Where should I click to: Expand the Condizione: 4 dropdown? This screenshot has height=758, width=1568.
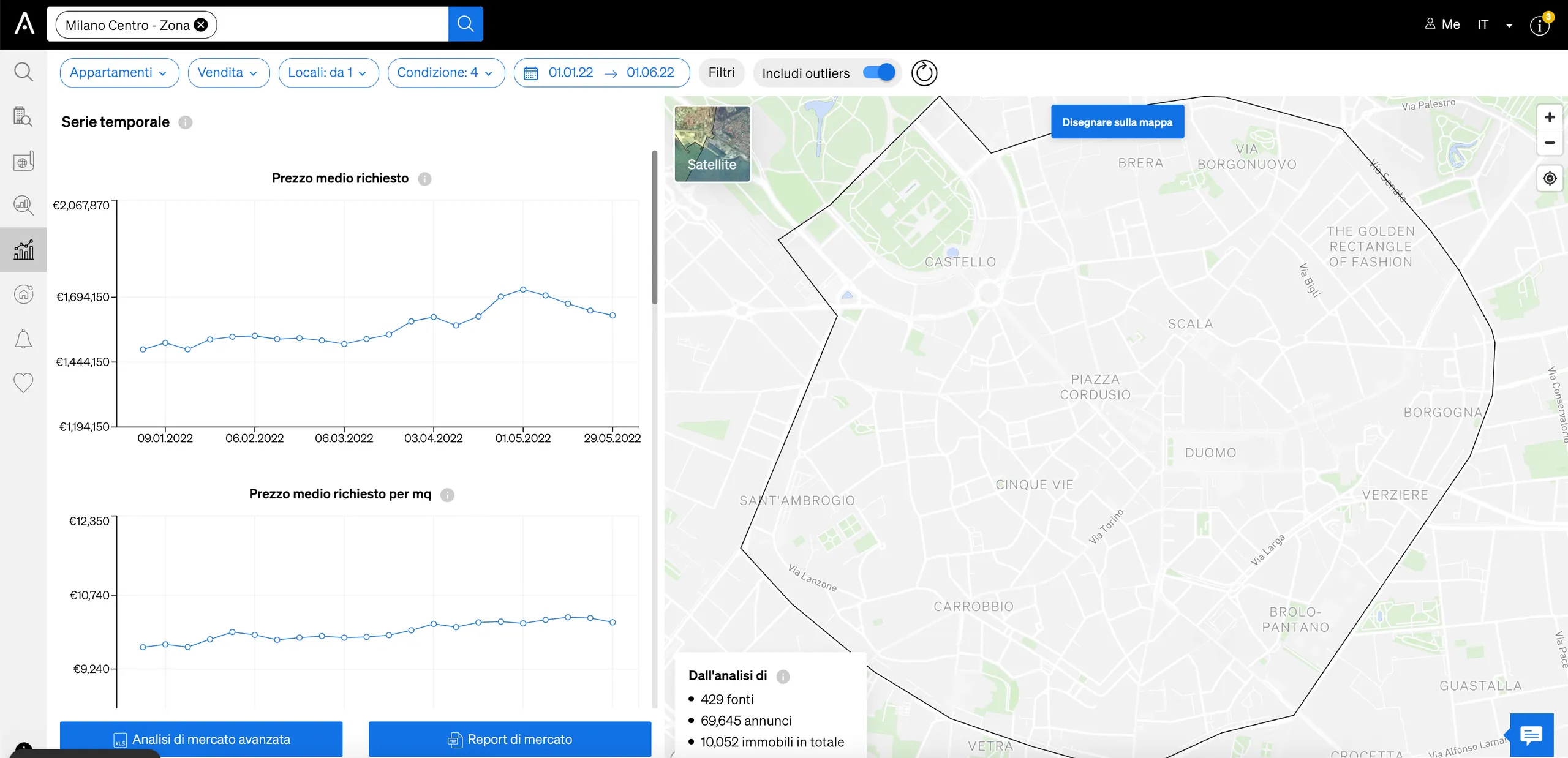pos(446,73)
